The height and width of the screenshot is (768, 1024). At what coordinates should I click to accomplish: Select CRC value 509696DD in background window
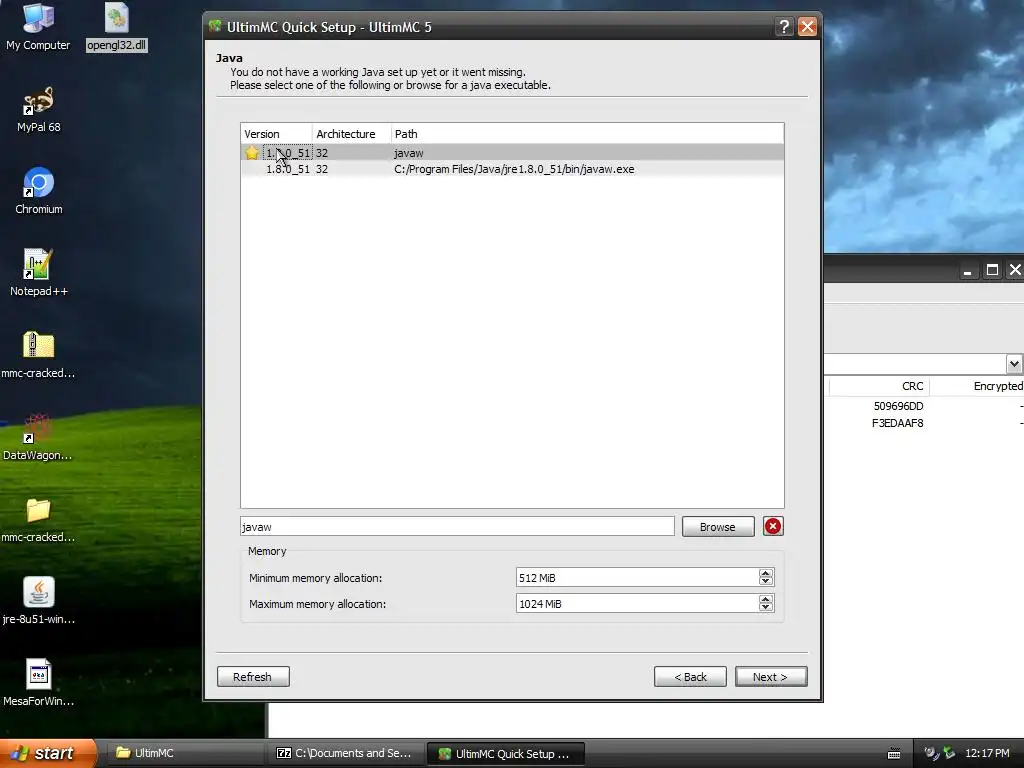pos(899,406)
